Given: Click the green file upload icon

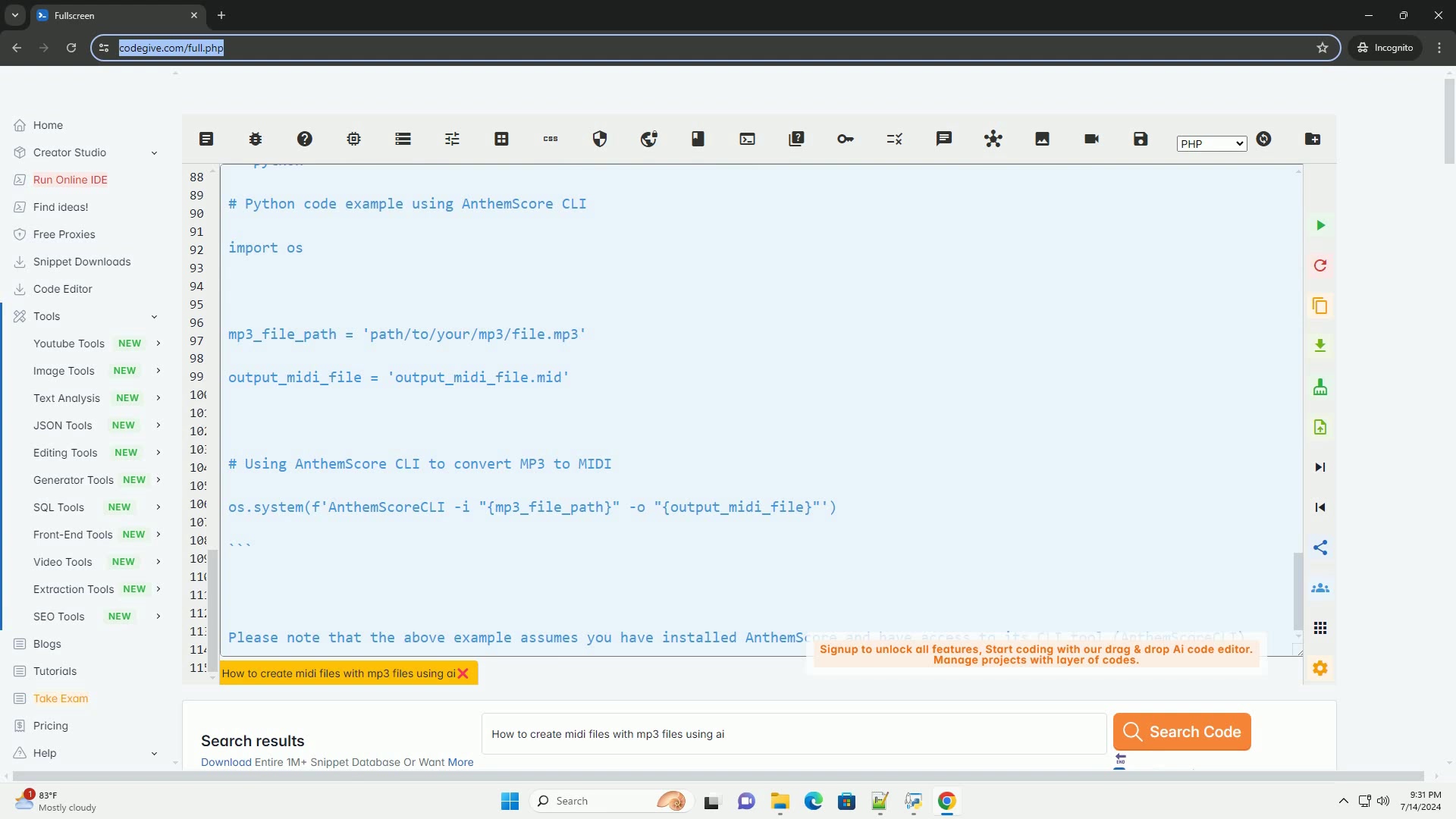Looking at the screenshot, I should 1320,427.
